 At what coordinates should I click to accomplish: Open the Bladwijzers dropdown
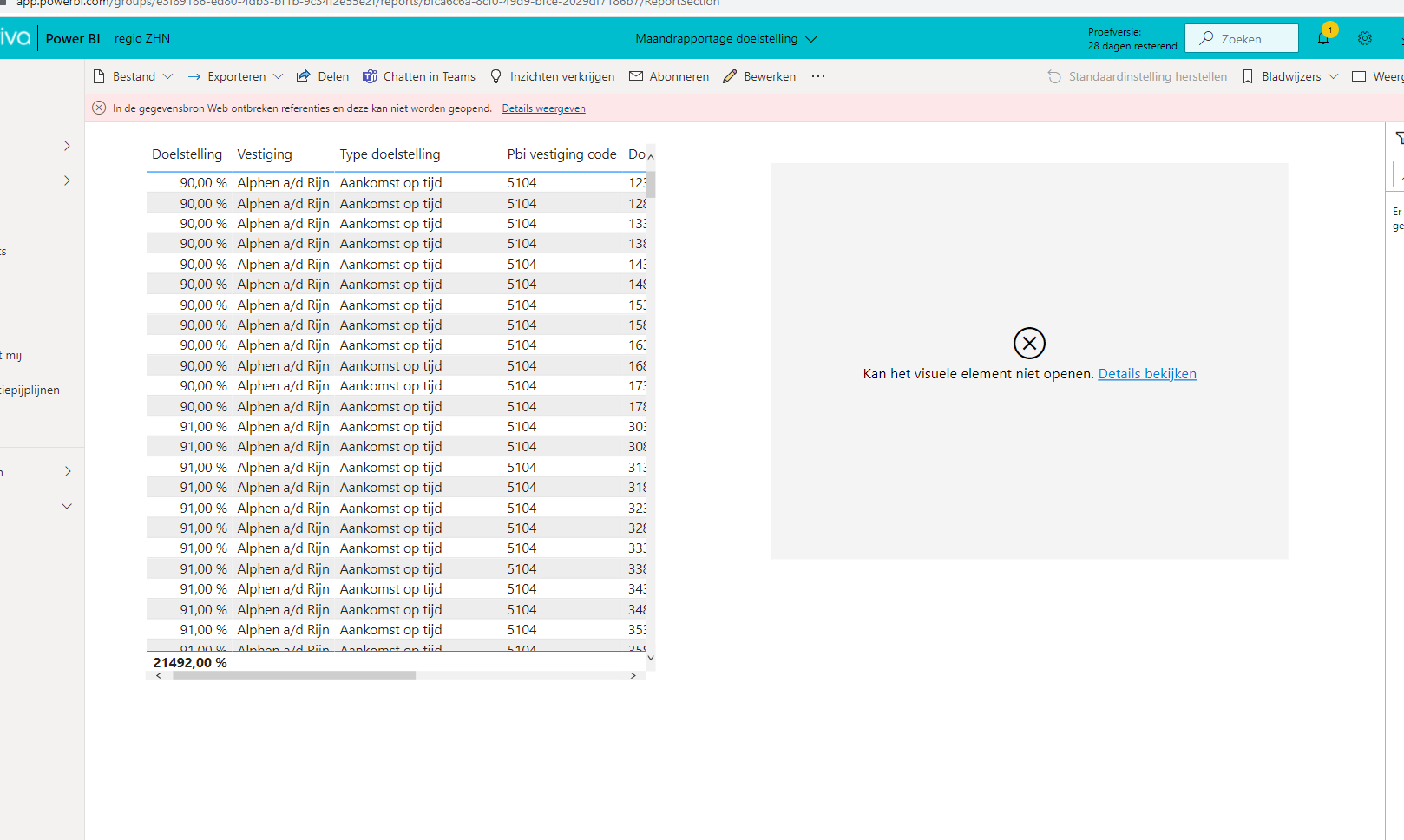tap(1290, 76)
